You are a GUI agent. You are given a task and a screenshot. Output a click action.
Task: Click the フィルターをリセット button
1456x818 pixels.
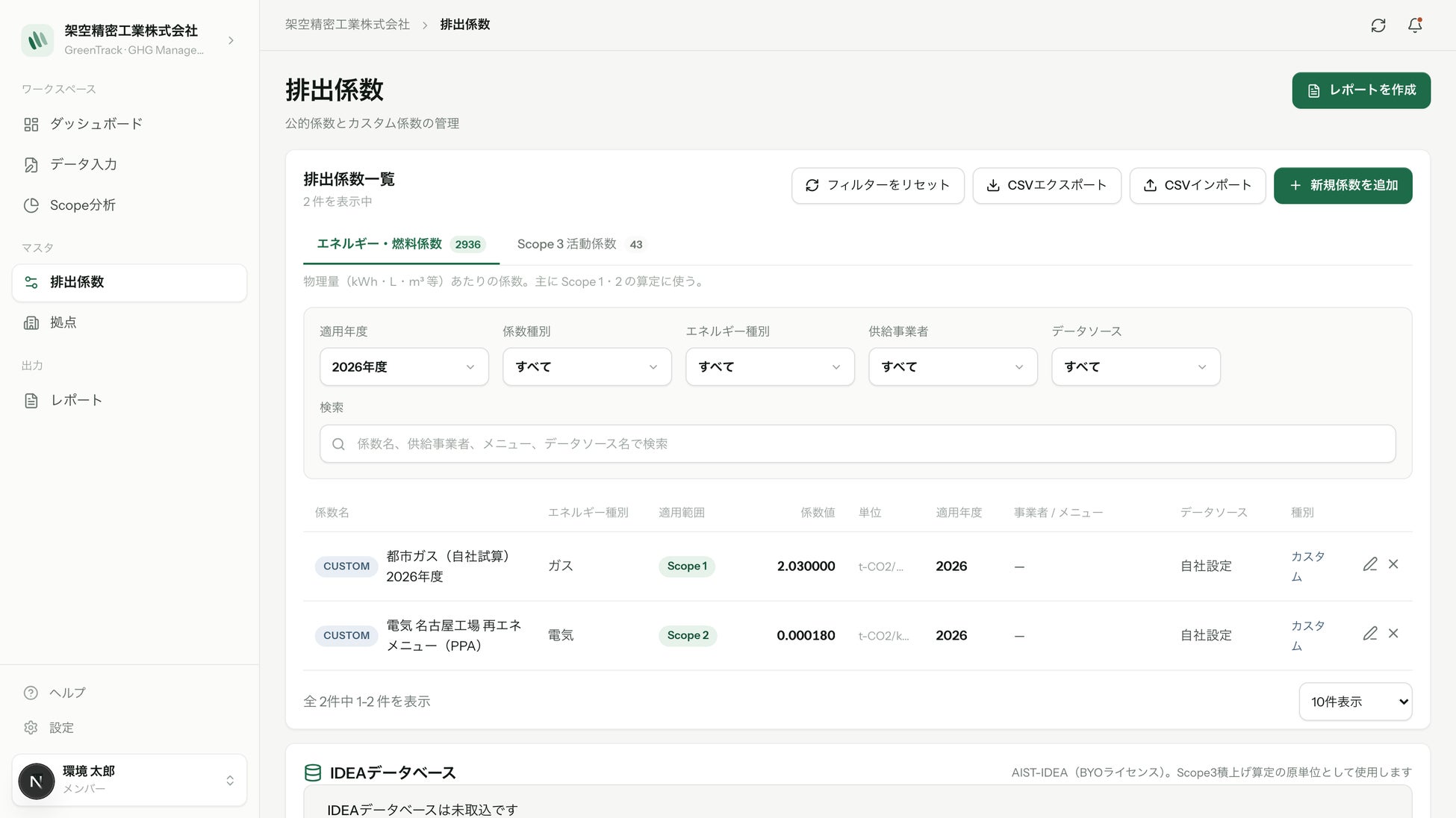(877, 185)
